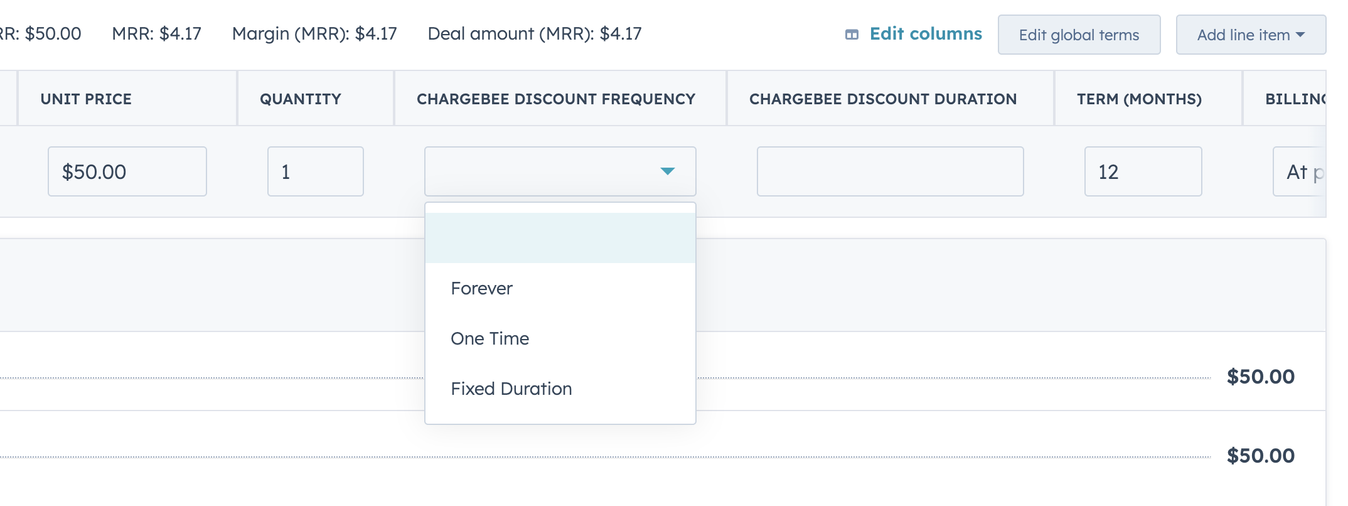Click the Chargebee discount frequency dropdown arrow

667,172
